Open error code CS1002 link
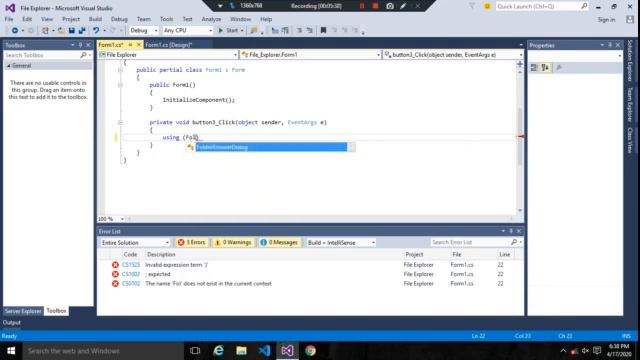Viewport: 640px width, 360px height. tap(131, 274)
